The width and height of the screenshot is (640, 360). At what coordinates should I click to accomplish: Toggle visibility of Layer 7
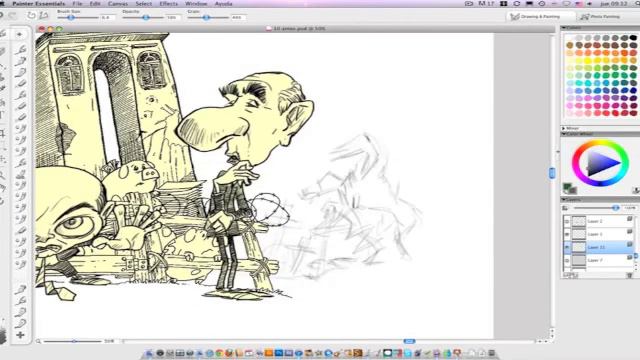click(x=567, y=260)
